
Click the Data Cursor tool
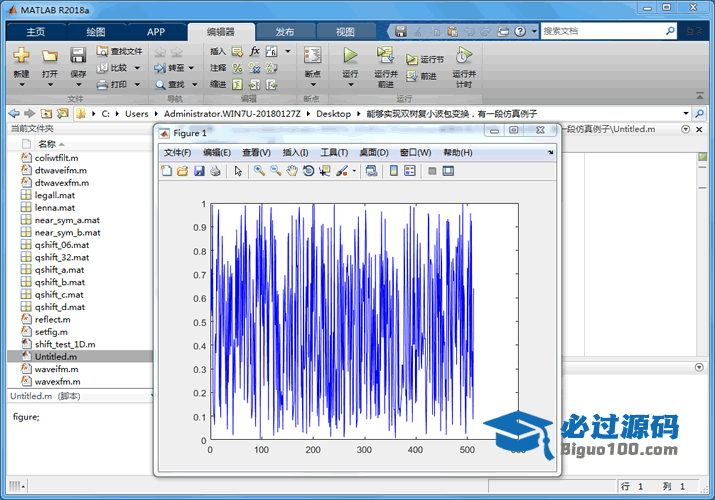[324, 171]
